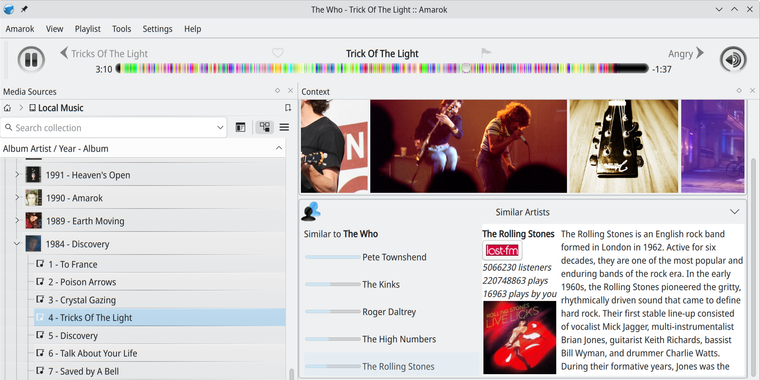Open the collection sort options menu icon
760x380 pixels.
coord(285,127)
